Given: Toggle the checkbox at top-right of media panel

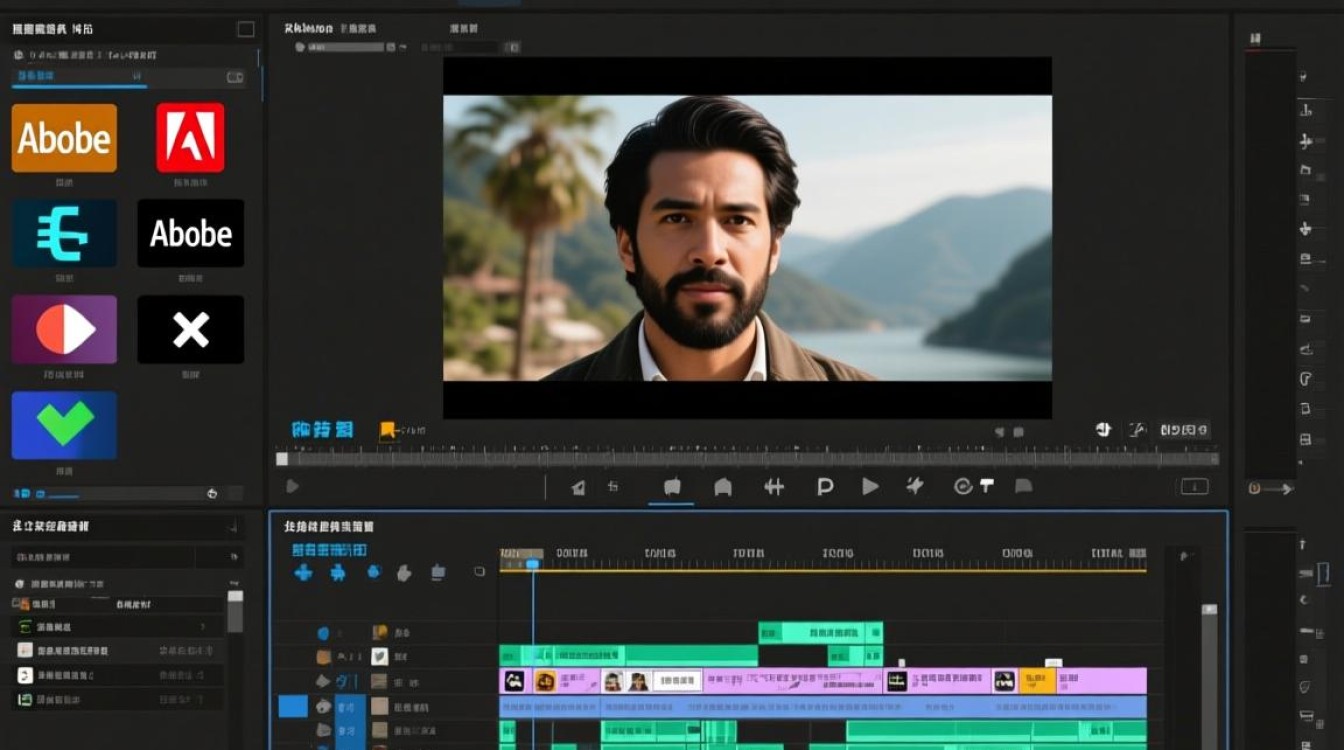Looking at the screenshot, I should 245,29.
